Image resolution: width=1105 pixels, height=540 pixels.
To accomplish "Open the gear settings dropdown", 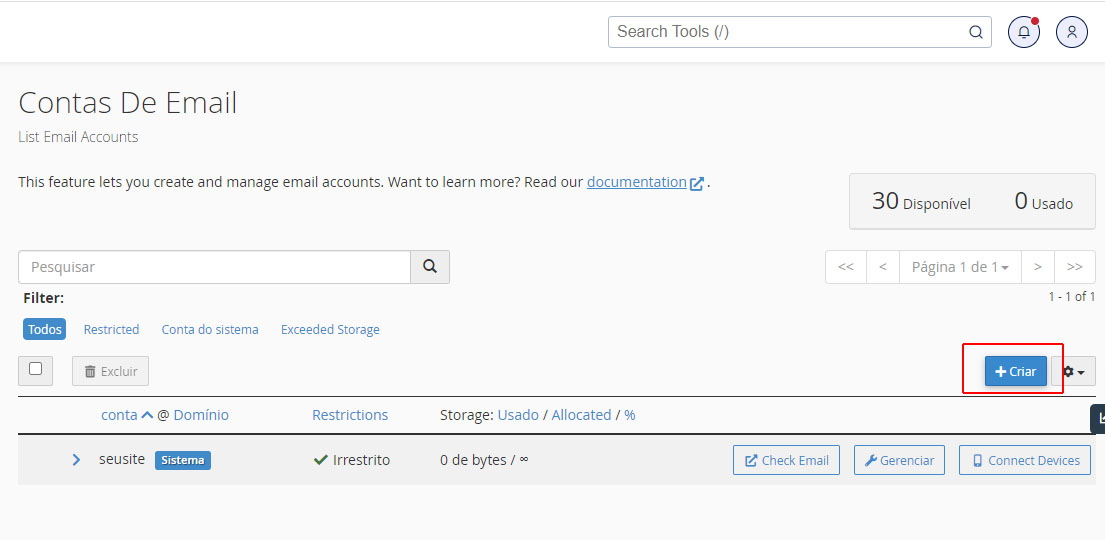I will 1073,371.
